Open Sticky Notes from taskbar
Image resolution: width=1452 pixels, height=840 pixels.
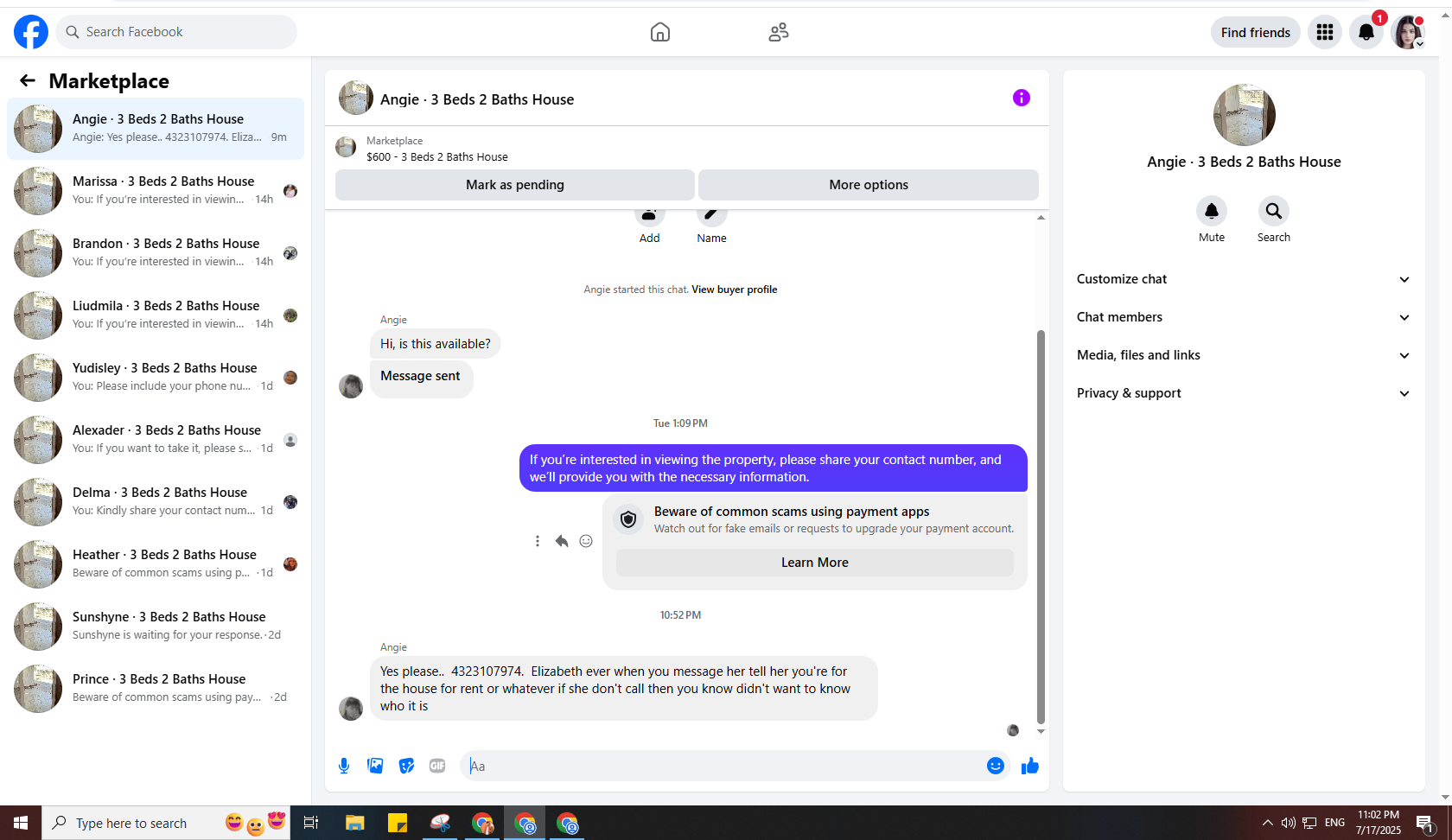[x=398, y=823]
